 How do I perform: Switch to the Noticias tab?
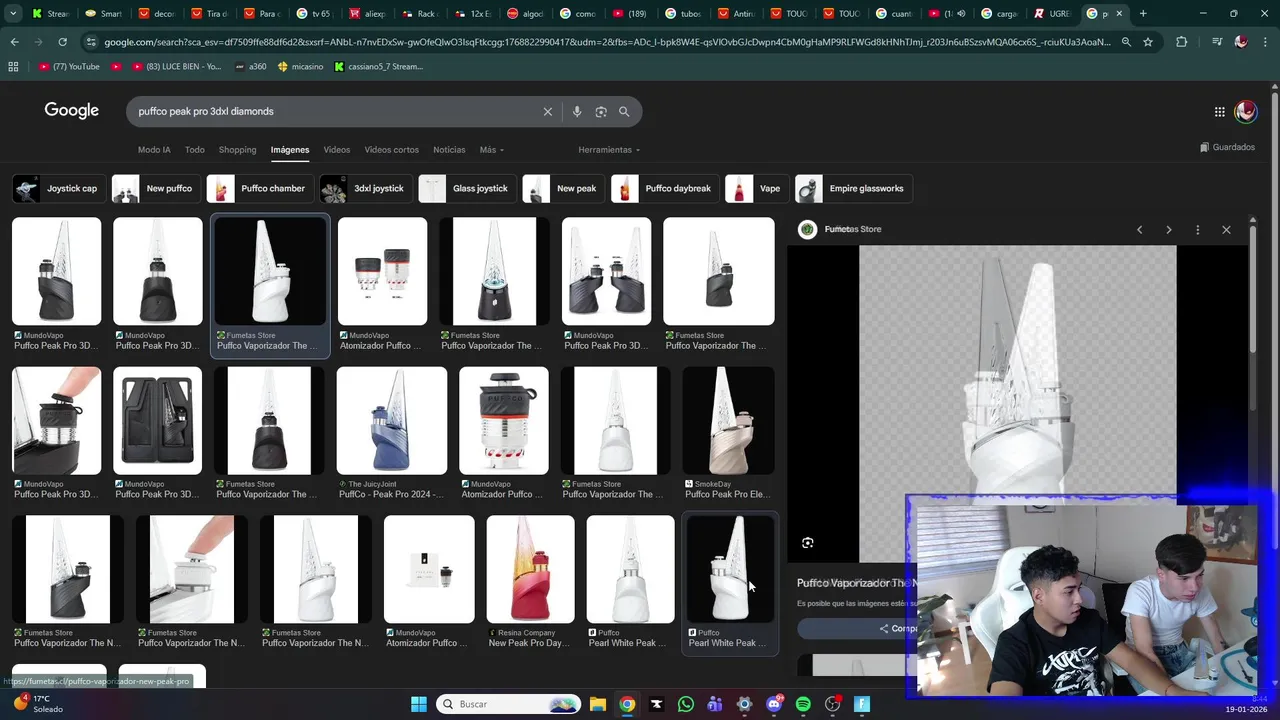pyautogui.click(x=449, y=150)
